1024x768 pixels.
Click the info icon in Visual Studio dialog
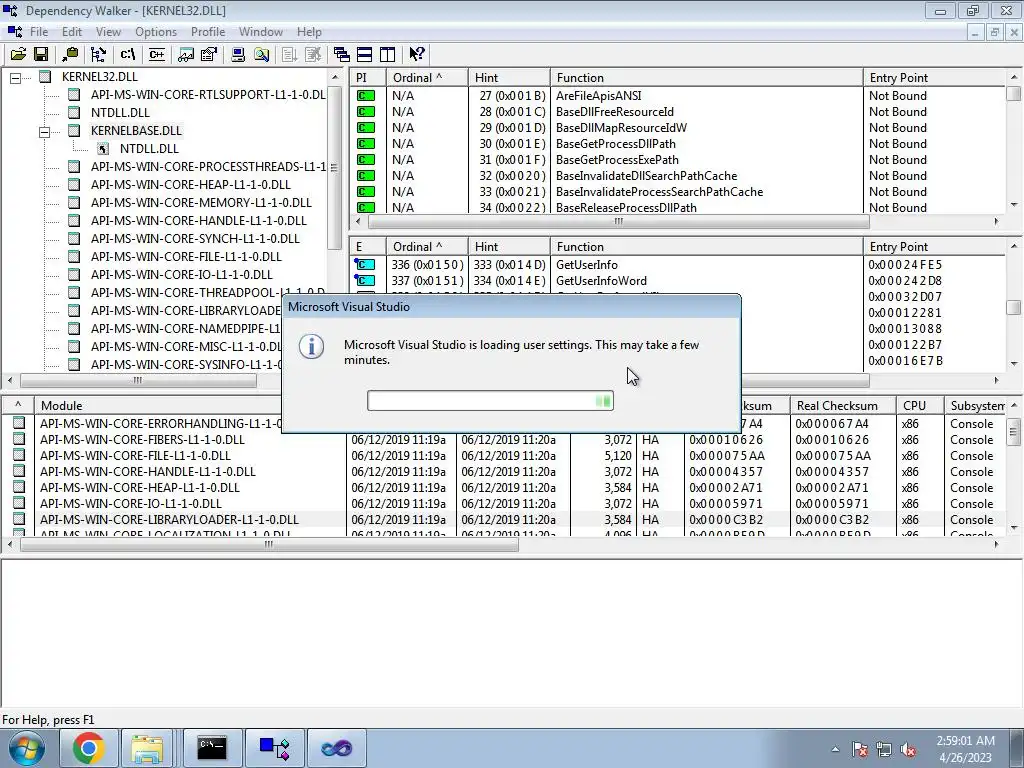pos(312,346)
